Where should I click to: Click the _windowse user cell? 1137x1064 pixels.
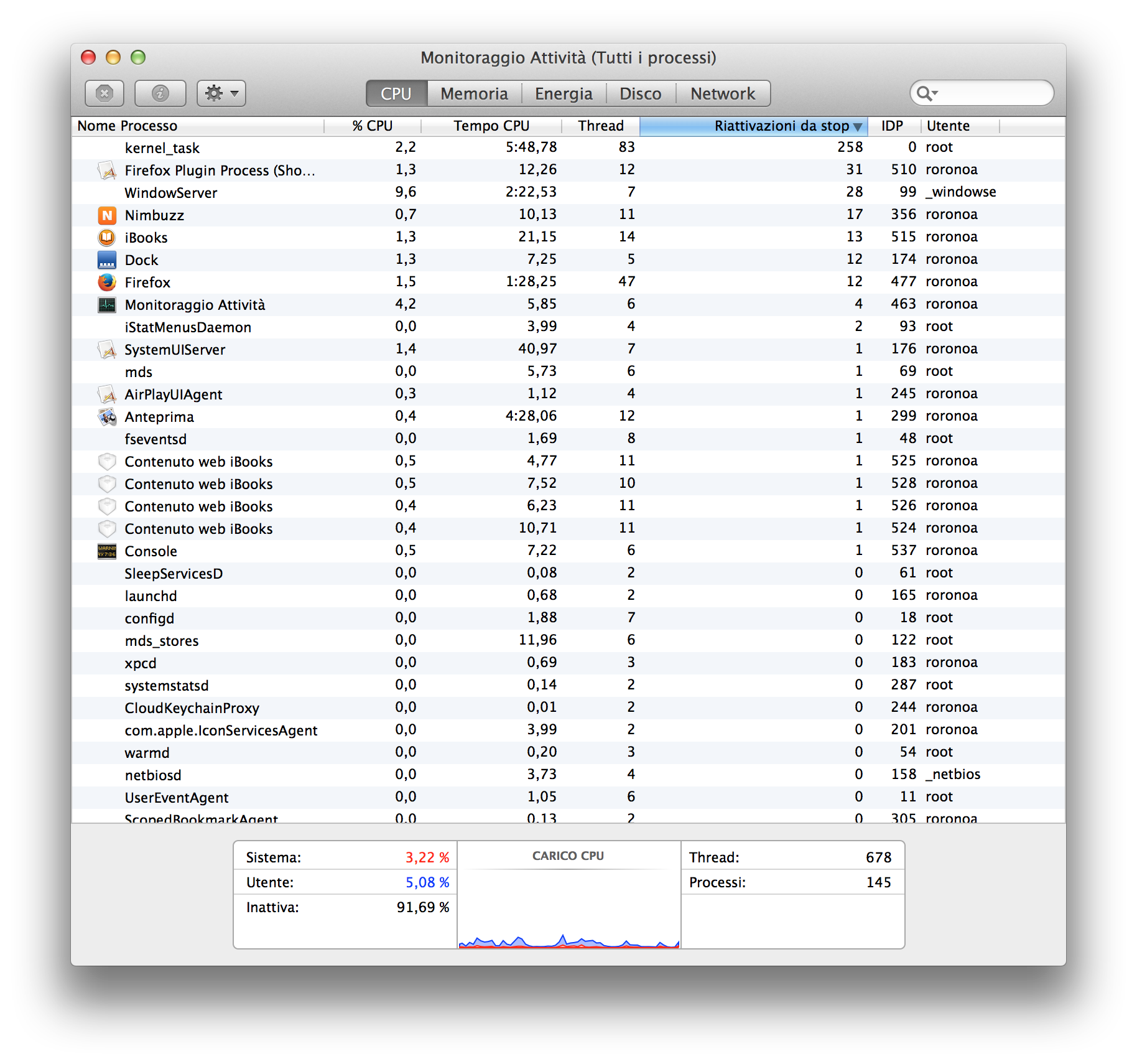tap(961, 192)
